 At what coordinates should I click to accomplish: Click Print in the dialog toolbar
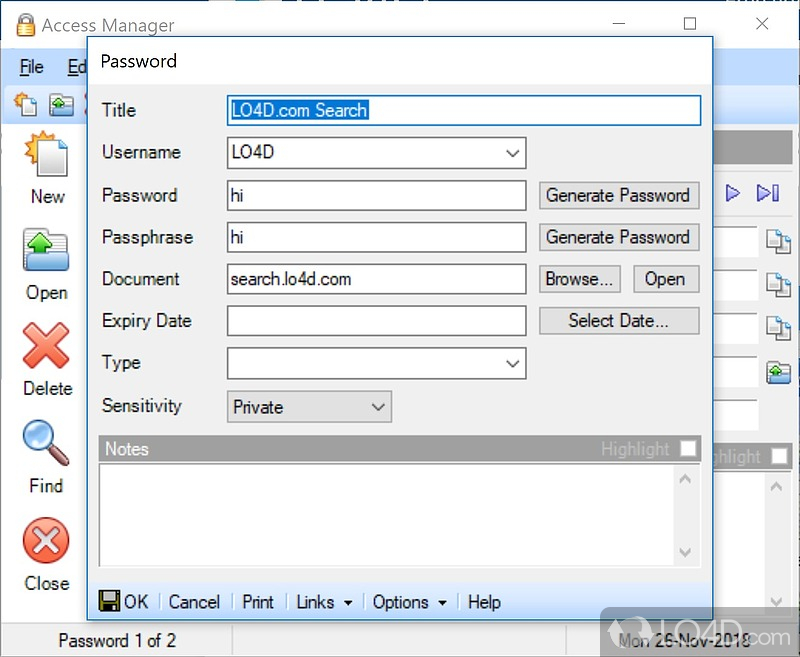pyautogui.click(x=258, y=602)
